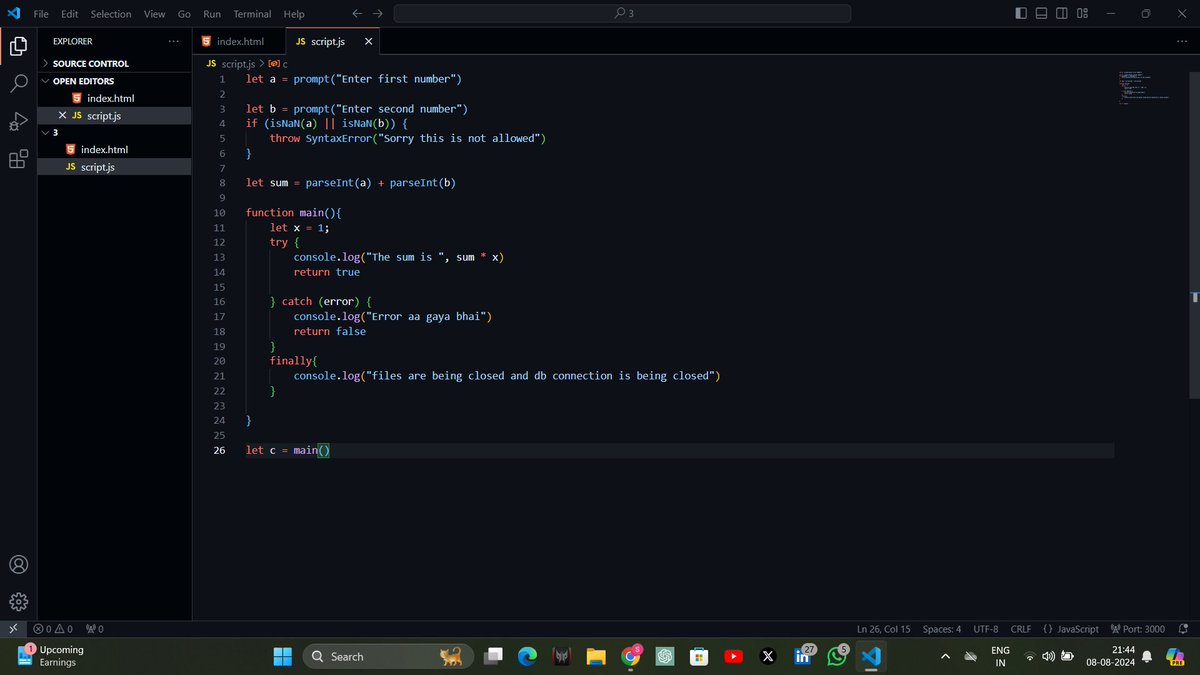Click Port: 3000 Live Server status
Viewport: 1200px width, 675px height.
click(x=1137, y=629)
